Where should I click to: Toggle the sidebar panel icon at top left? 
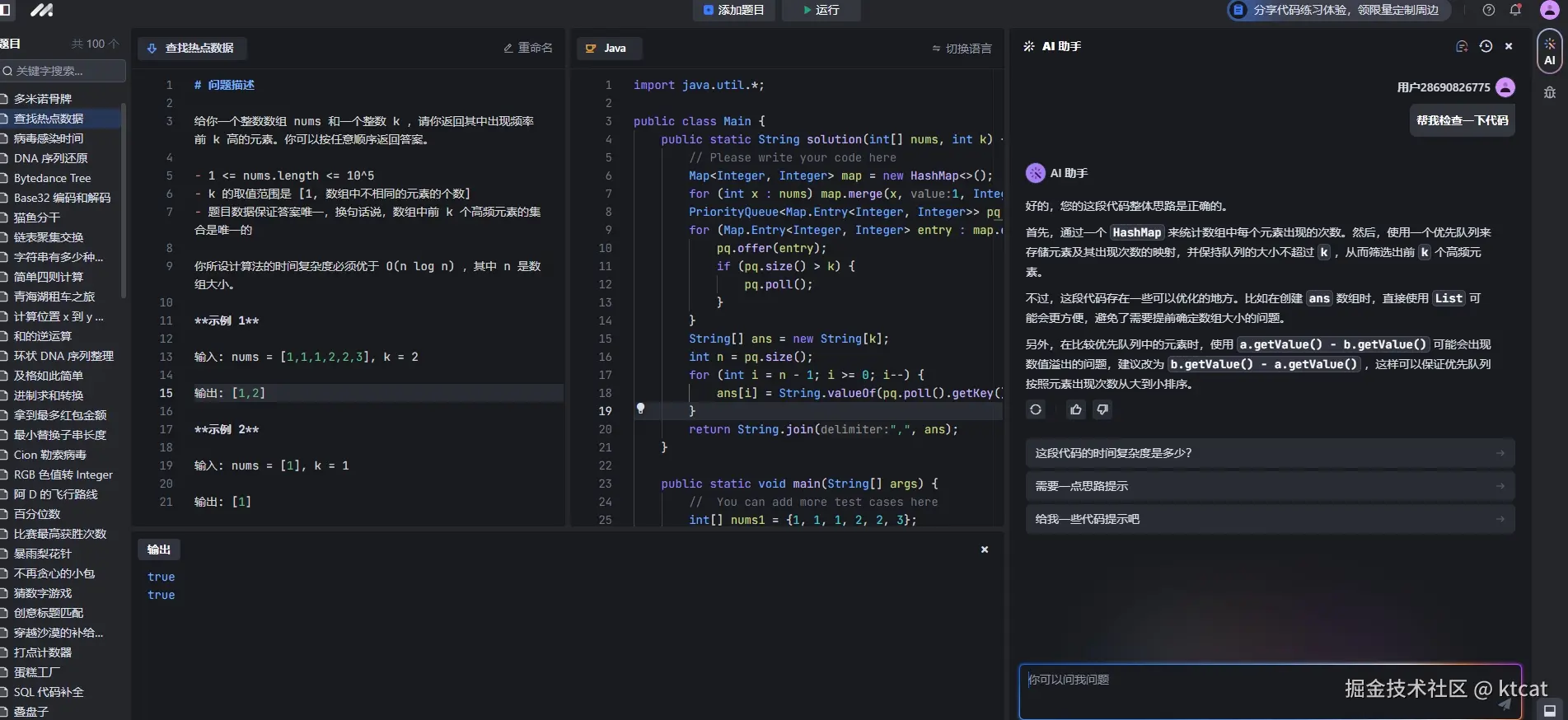click(x=5, y=10)
